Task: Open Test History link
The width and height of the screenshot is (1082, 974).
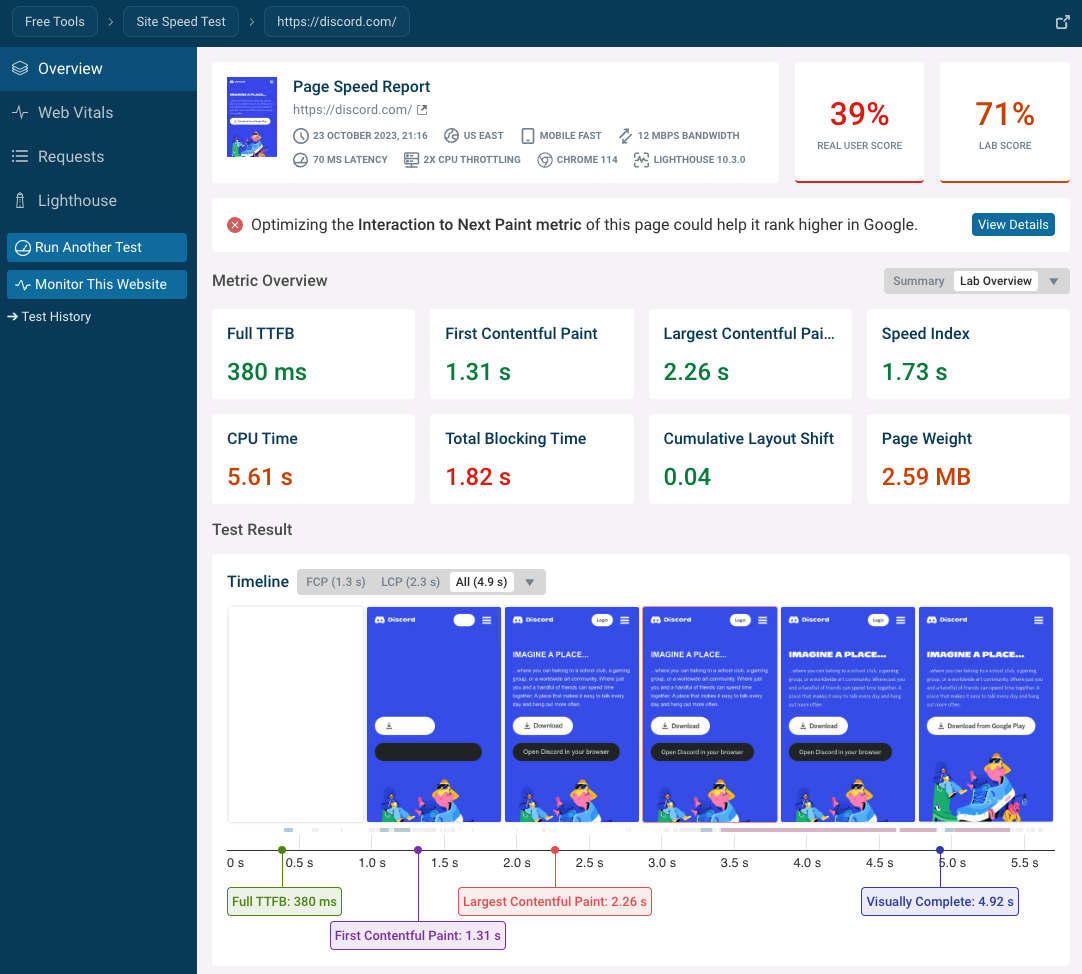Action: tap(49, 317)
